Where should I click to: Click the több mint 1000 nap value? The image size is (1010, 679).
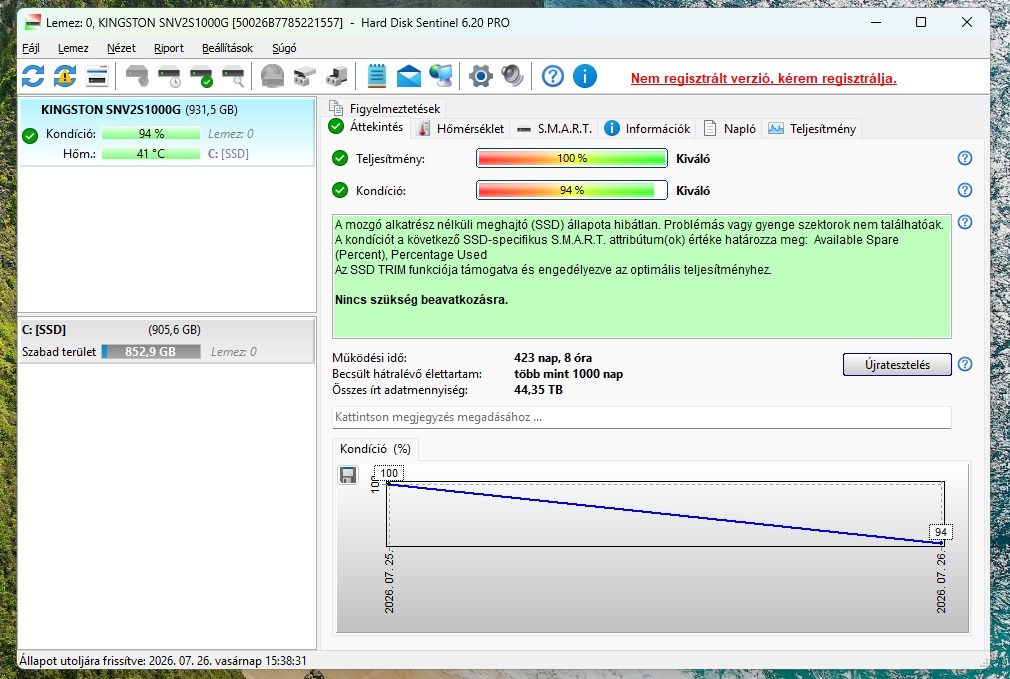click(568, 374)
